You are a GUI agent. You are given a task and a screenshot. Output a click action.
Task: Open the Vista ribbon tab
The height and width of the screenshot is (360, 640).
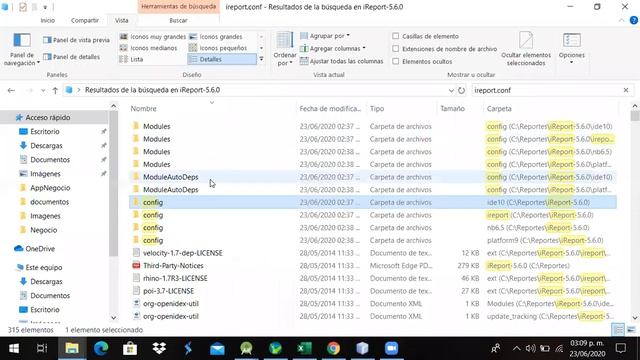pos(121,20)
